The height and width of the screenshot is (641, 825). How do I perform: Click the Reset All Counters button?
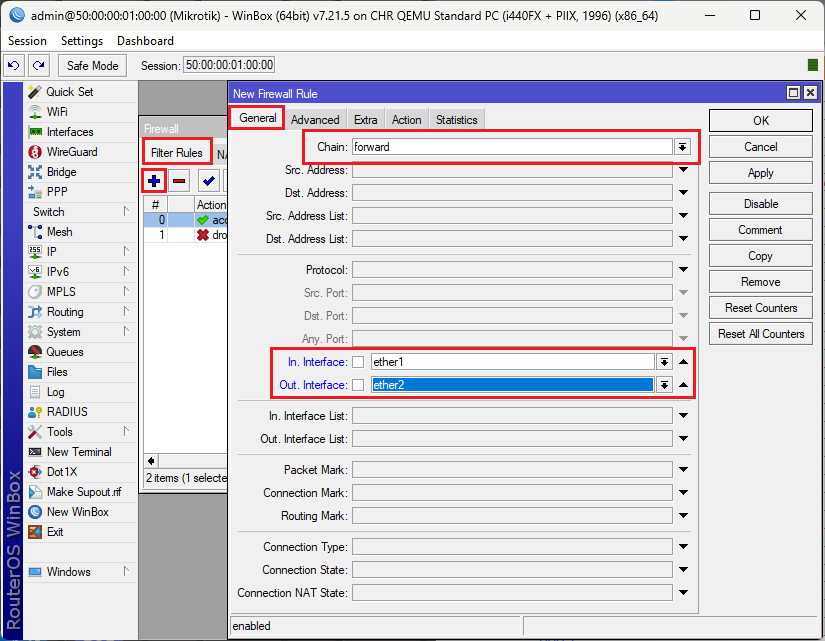(x=761, y=334)
